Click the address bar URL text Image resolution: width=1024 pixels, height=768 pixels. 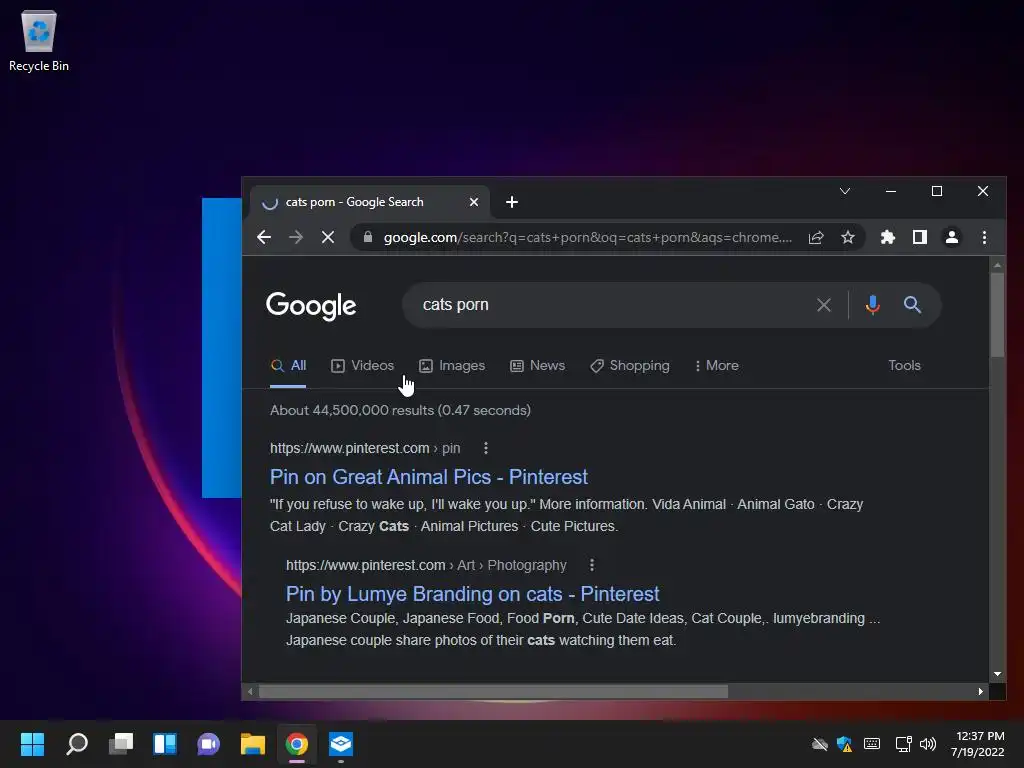[588, 237]
